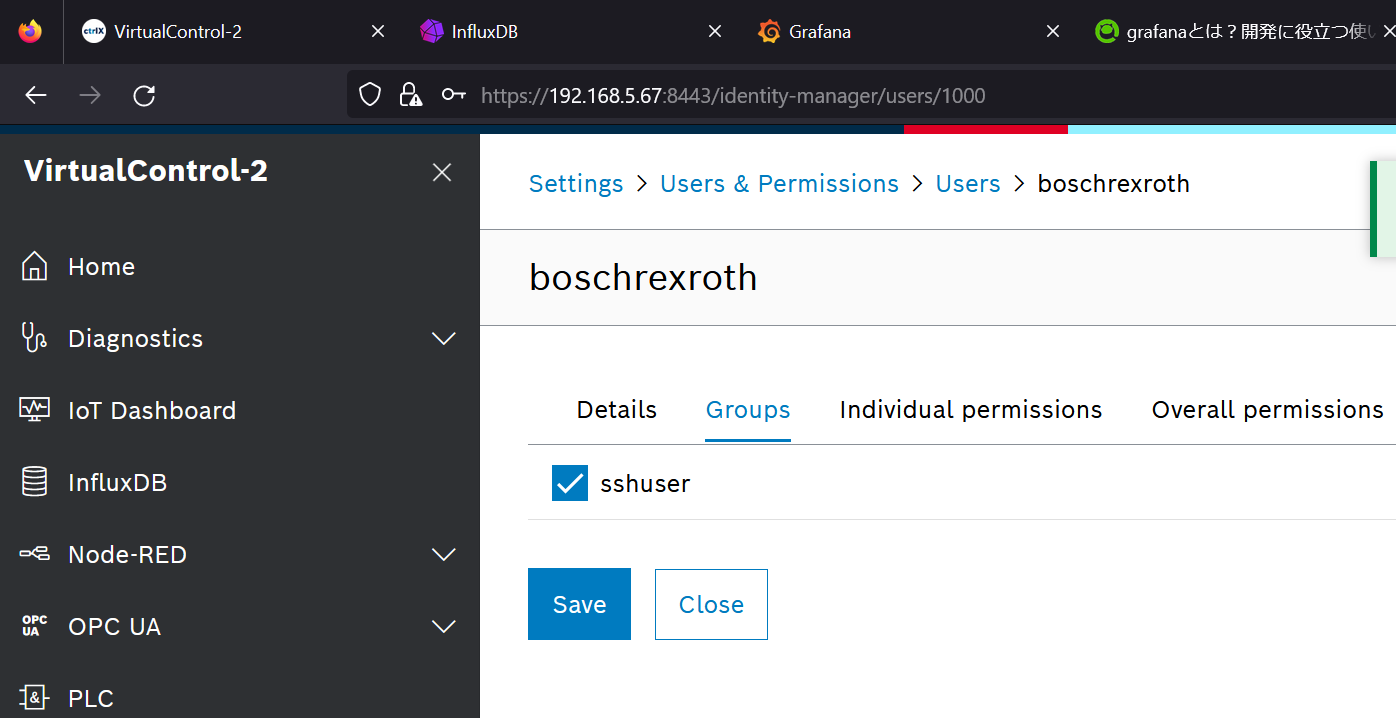The height and width of the screenshot is (718, 1396).
Task: Close the VirtualControl-2 sidebar menu
Action: (x=442, y=172)
